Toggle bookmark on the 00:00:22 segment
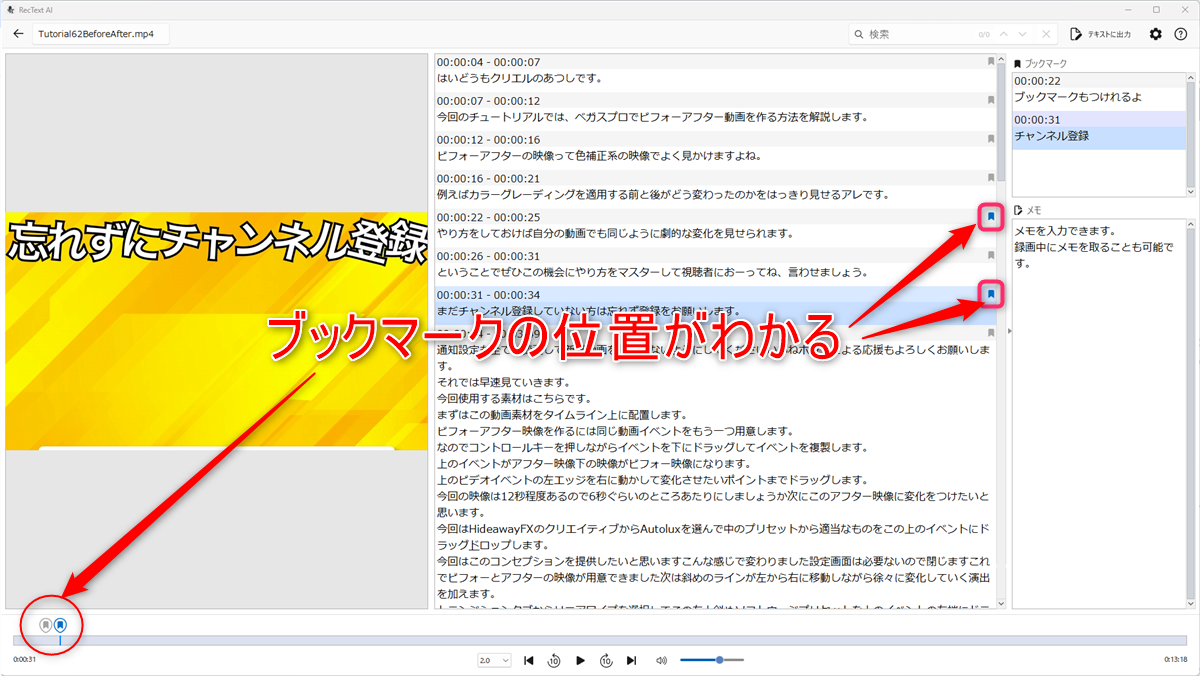The image size is (1200, 676). (x=990, y=216)
